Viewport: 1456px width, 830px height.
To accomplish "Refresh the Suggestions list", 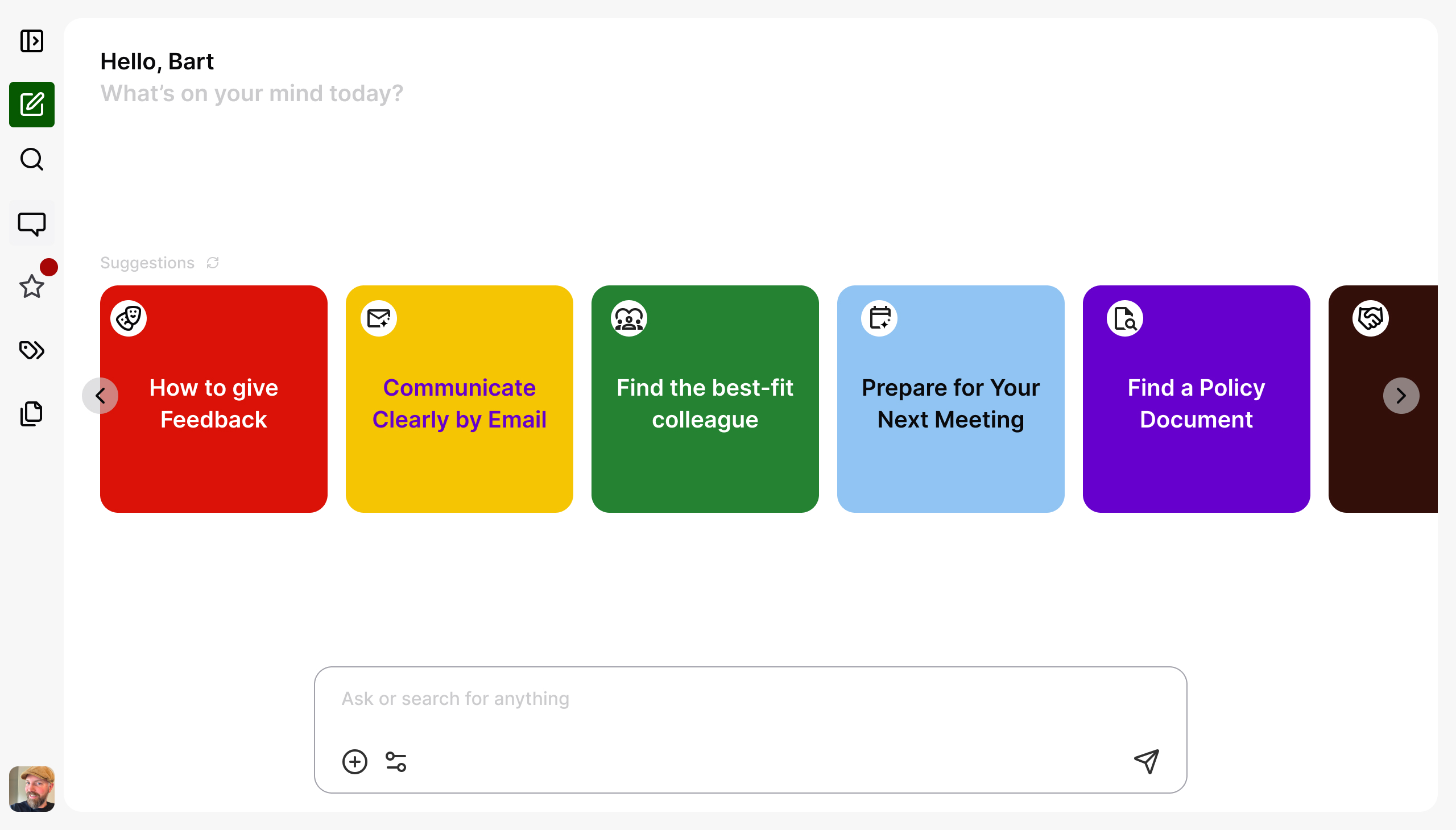I will (212, 263).
